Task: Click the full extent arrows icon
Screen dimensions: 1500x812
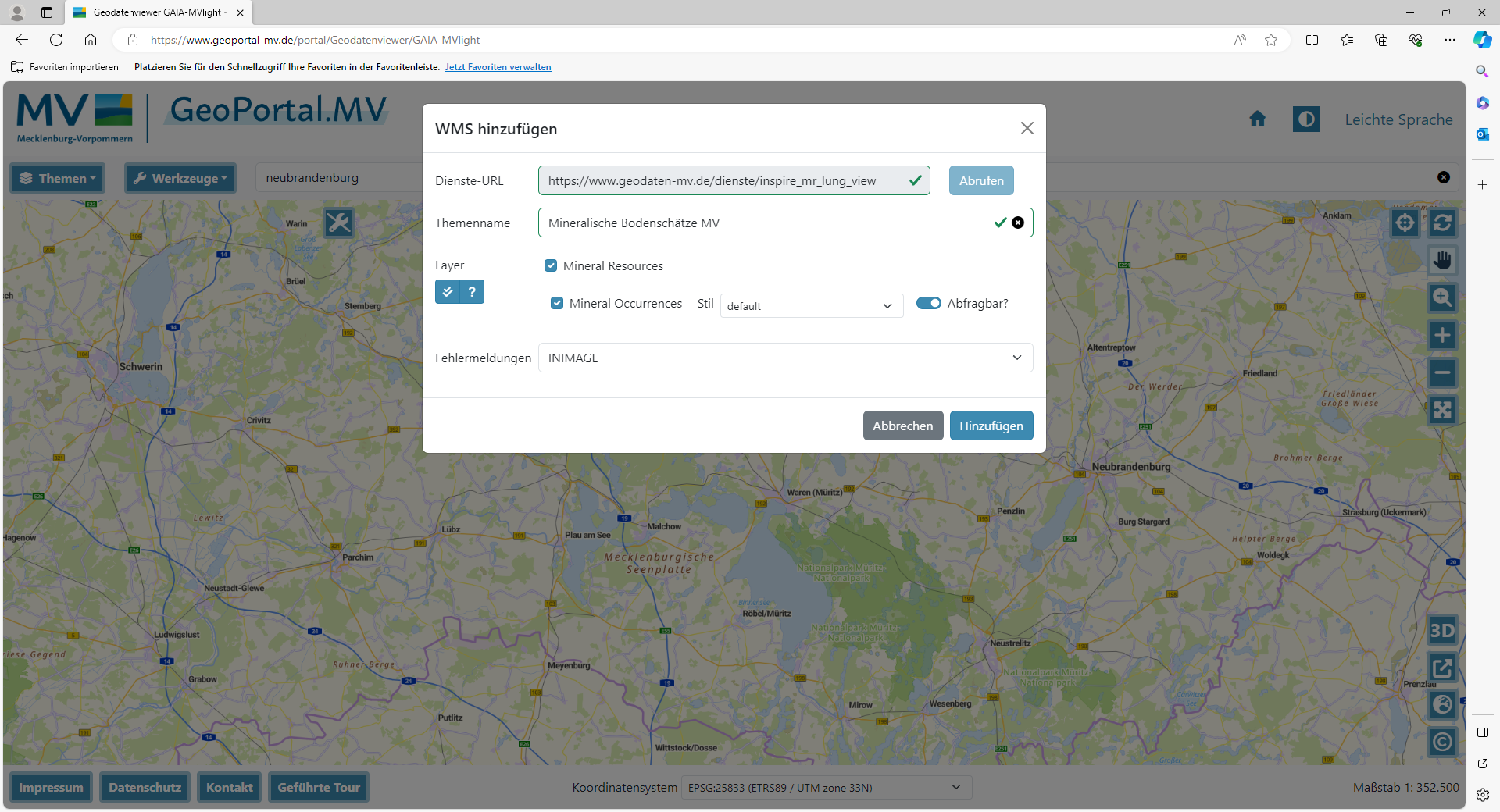Action: click(1442, 410)
